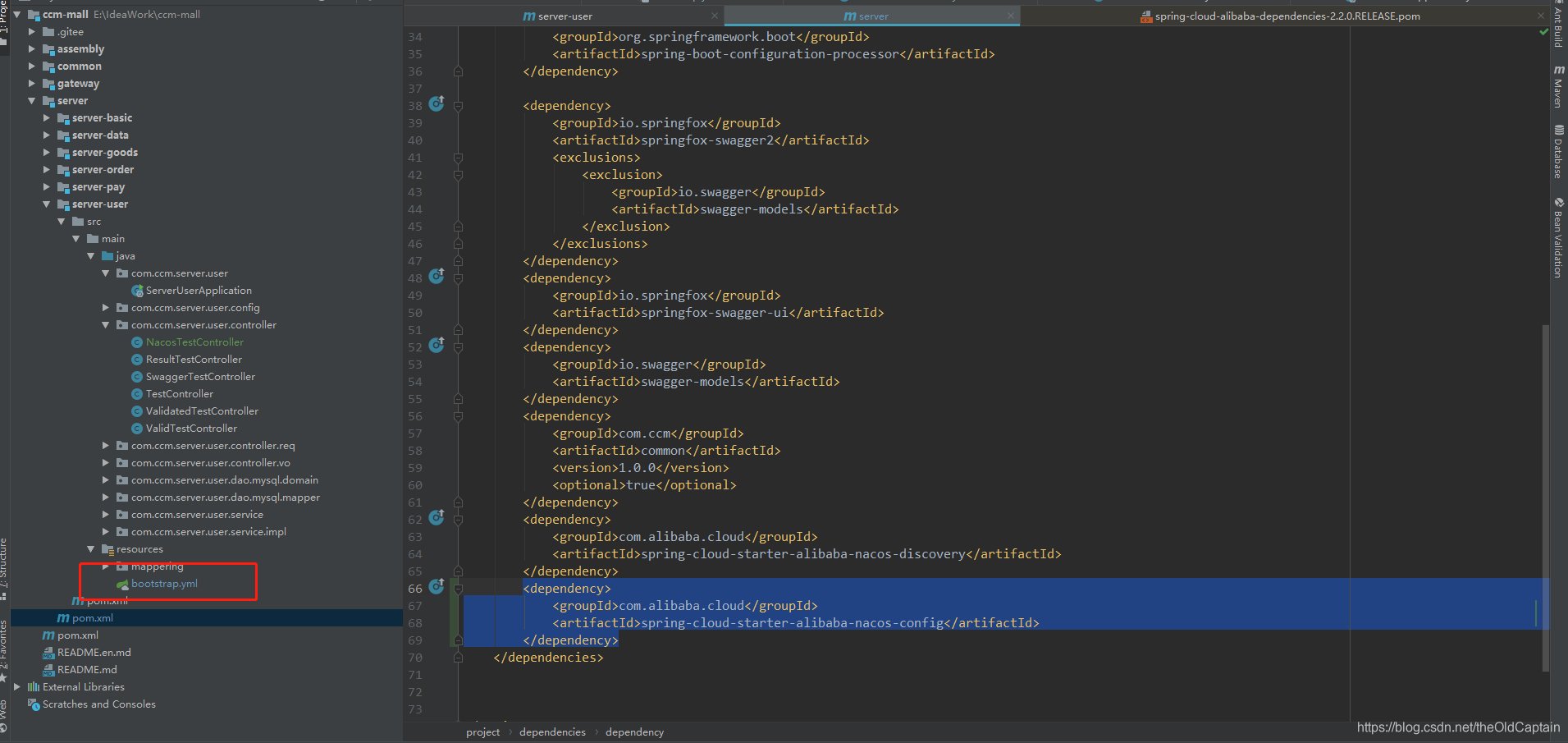Expand server-pay module
Screen dimensions: 1568x743
click(47, 187)
